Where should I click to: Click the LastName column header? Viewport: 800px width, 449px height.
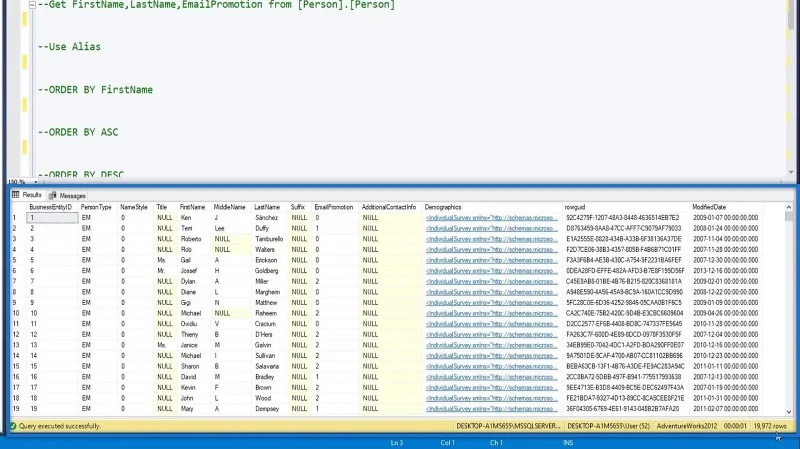(267, 207)
